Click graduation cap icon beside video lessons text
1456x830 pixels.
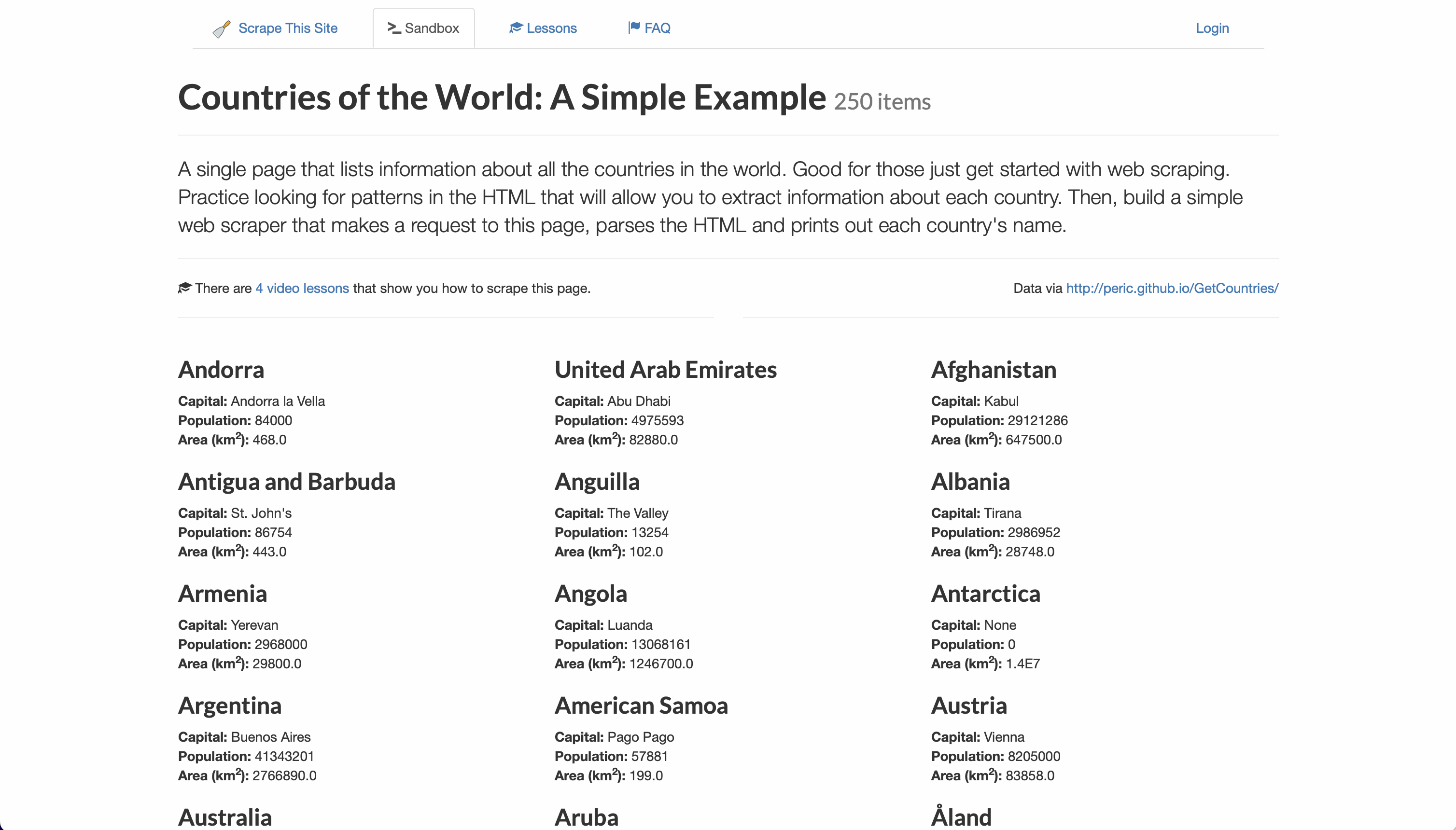[x=184, y=288]
